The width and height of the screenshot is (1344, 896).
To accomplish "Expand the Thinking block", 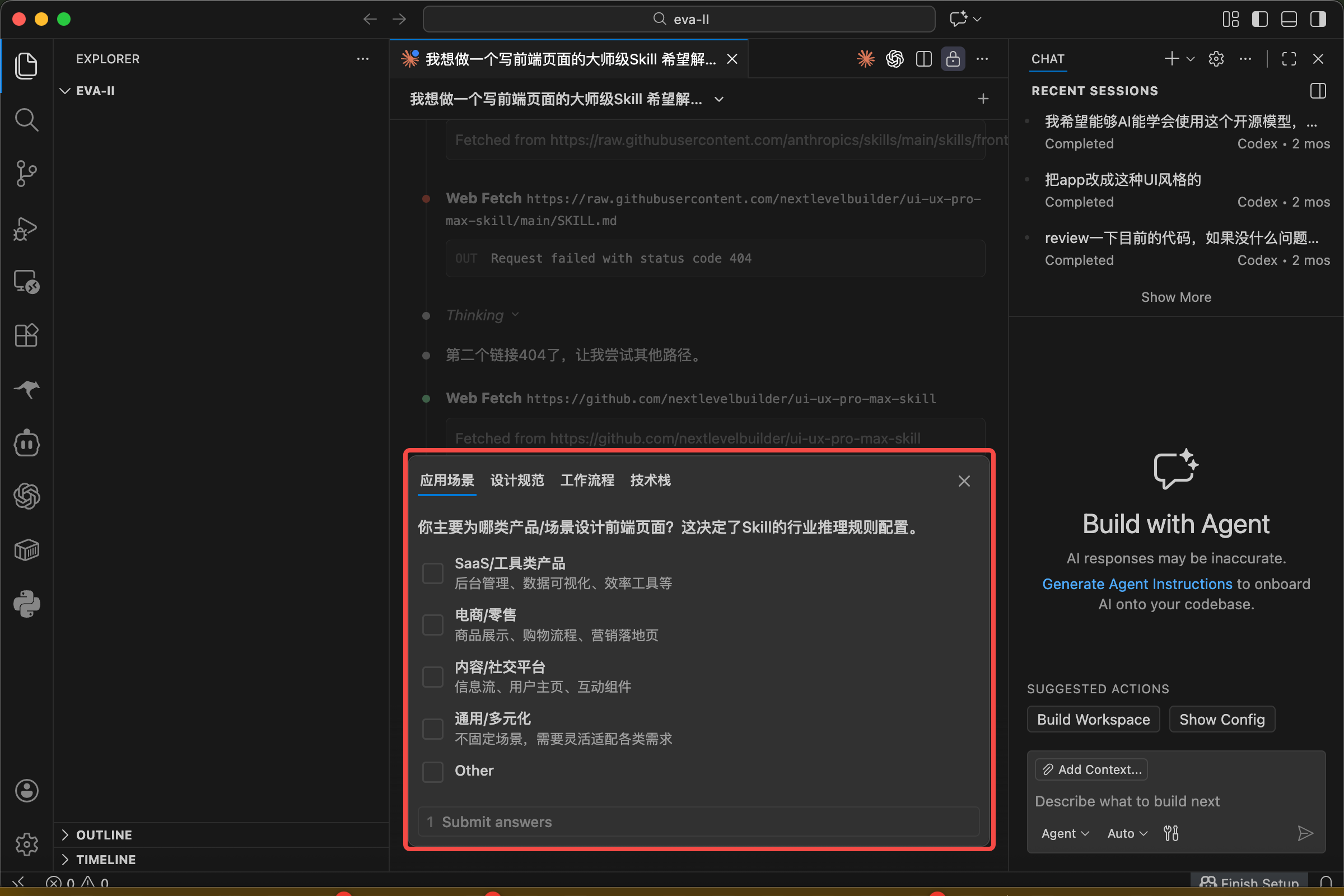I will coord(482,315).
